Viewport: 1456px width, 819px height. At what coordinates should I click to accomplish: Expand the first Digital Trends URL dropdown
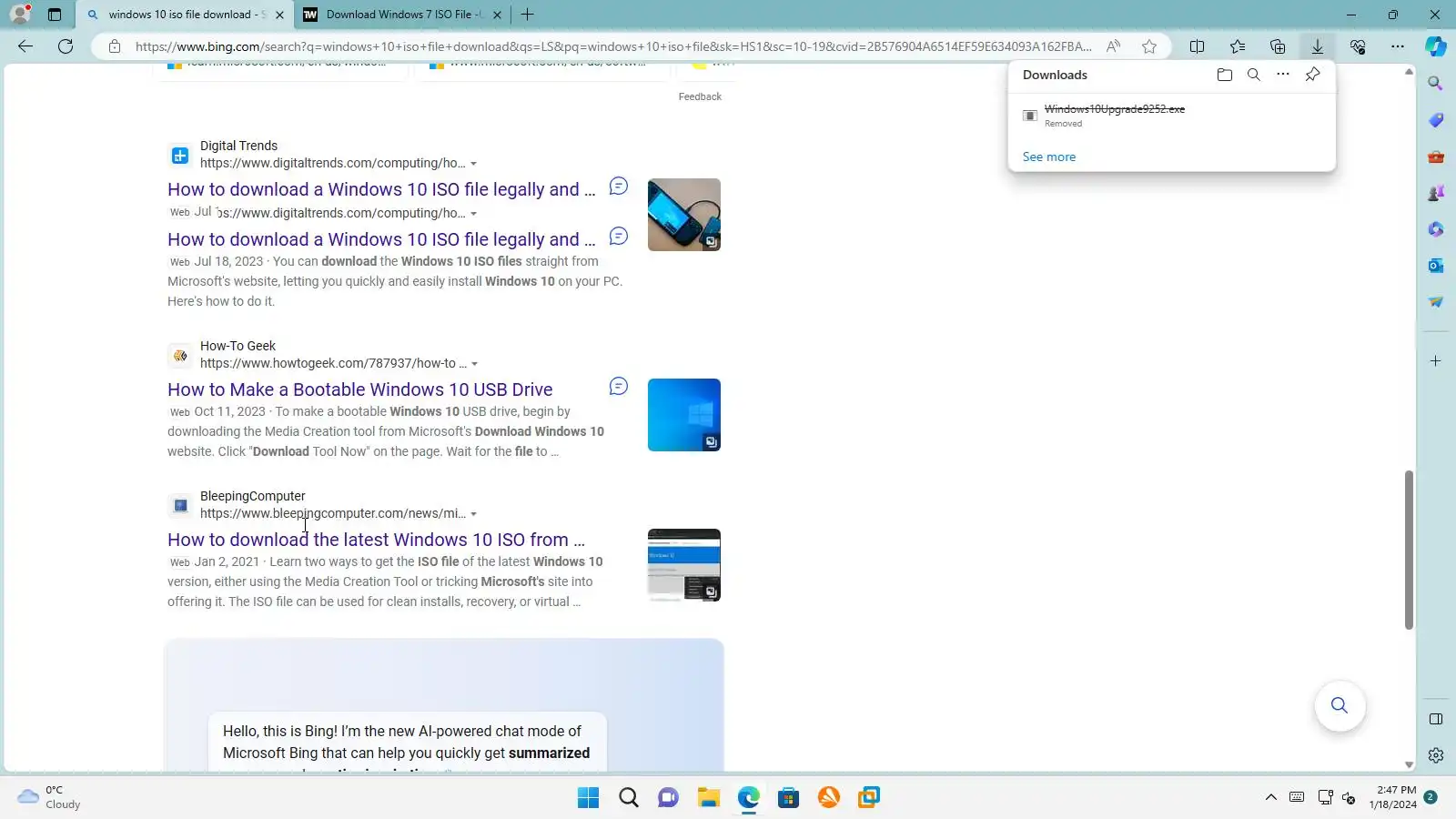point(474,164)
